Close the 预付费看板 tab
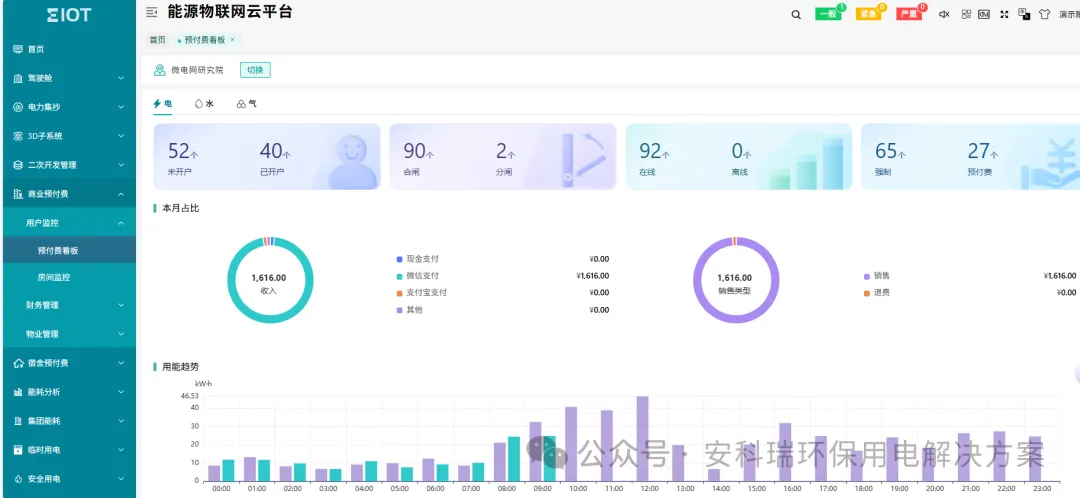The width and height of the screenshot is (1080, 498). pos(232,40)
